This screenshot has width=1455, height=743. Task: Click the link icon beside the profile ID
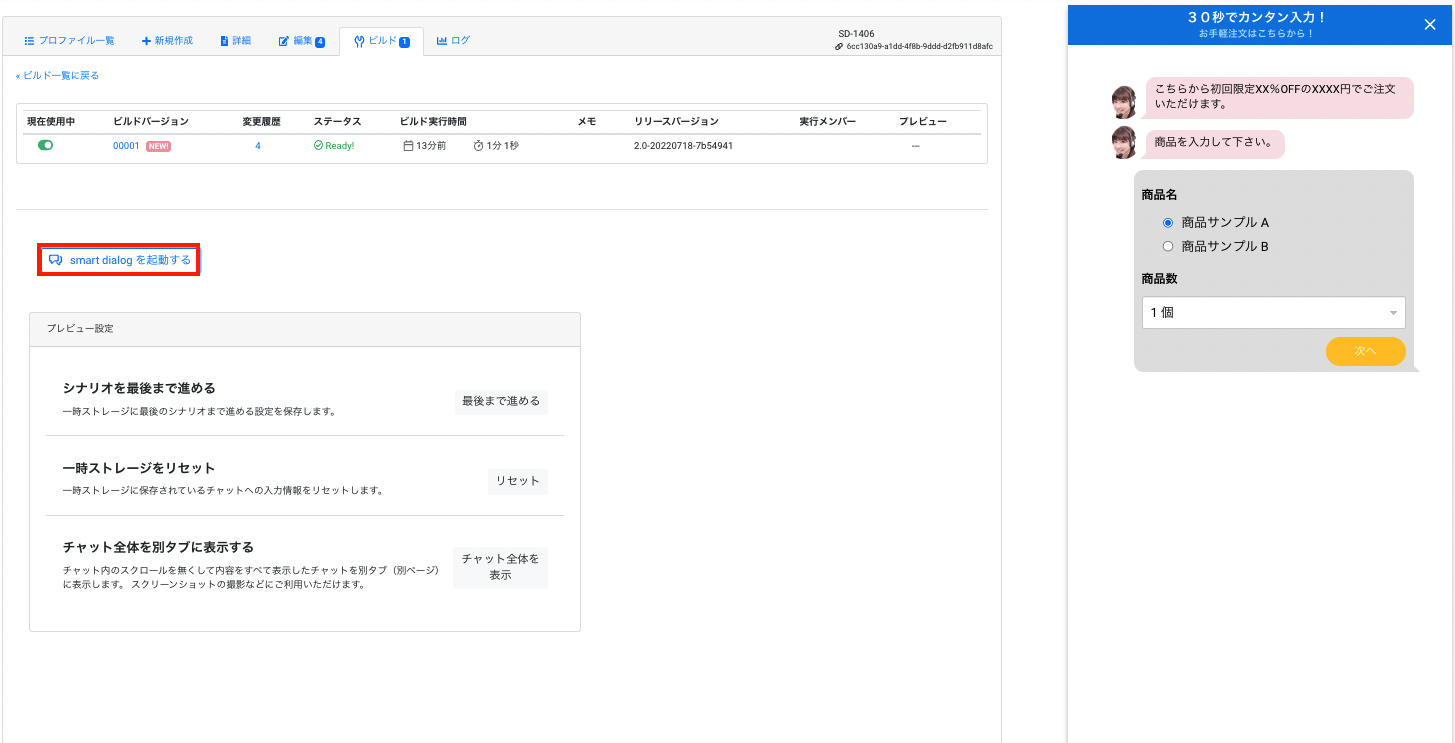[x=839, y=46]
